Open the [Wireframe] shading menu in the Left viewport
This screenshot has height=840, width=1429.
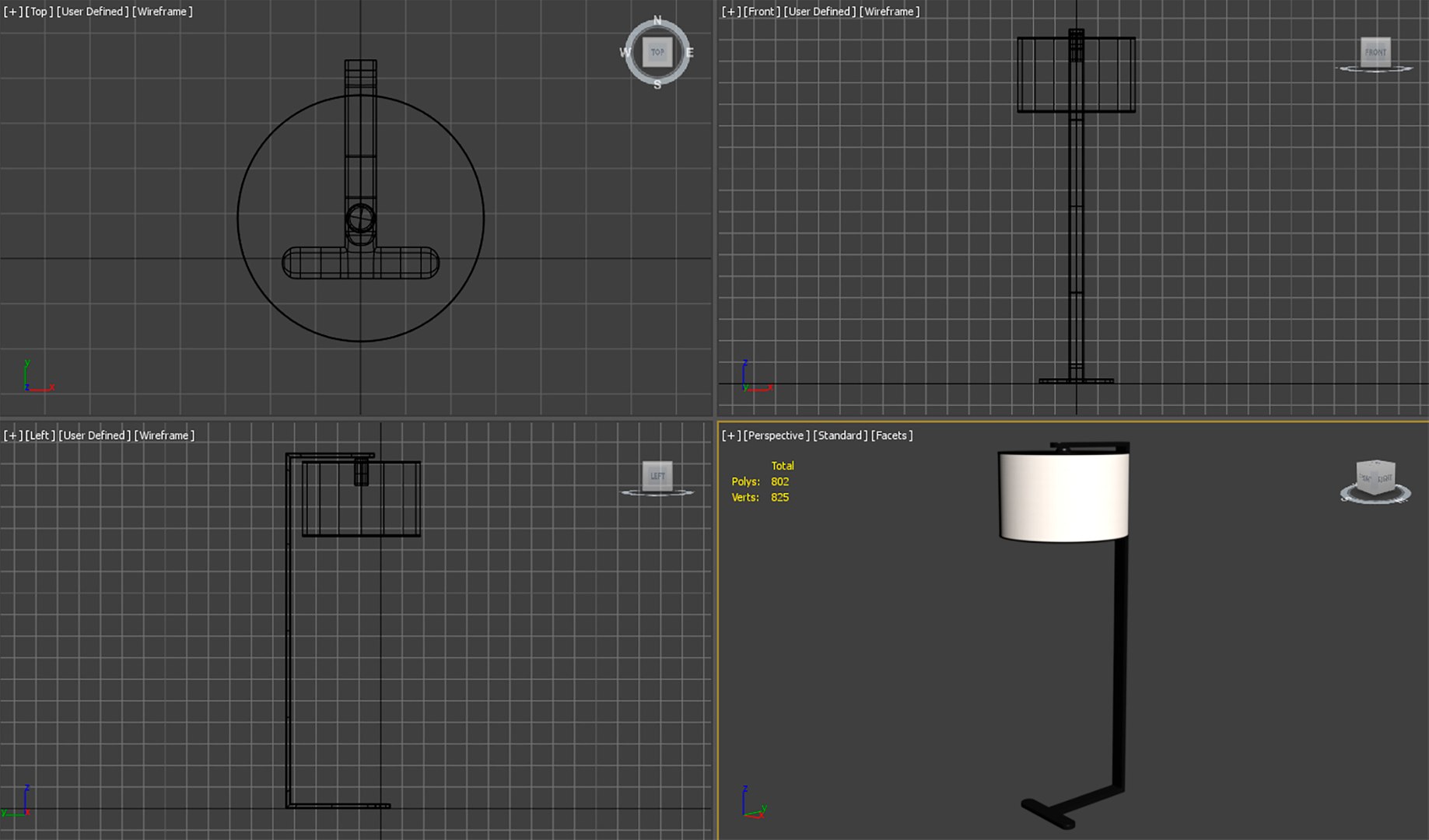coord(164,436)
